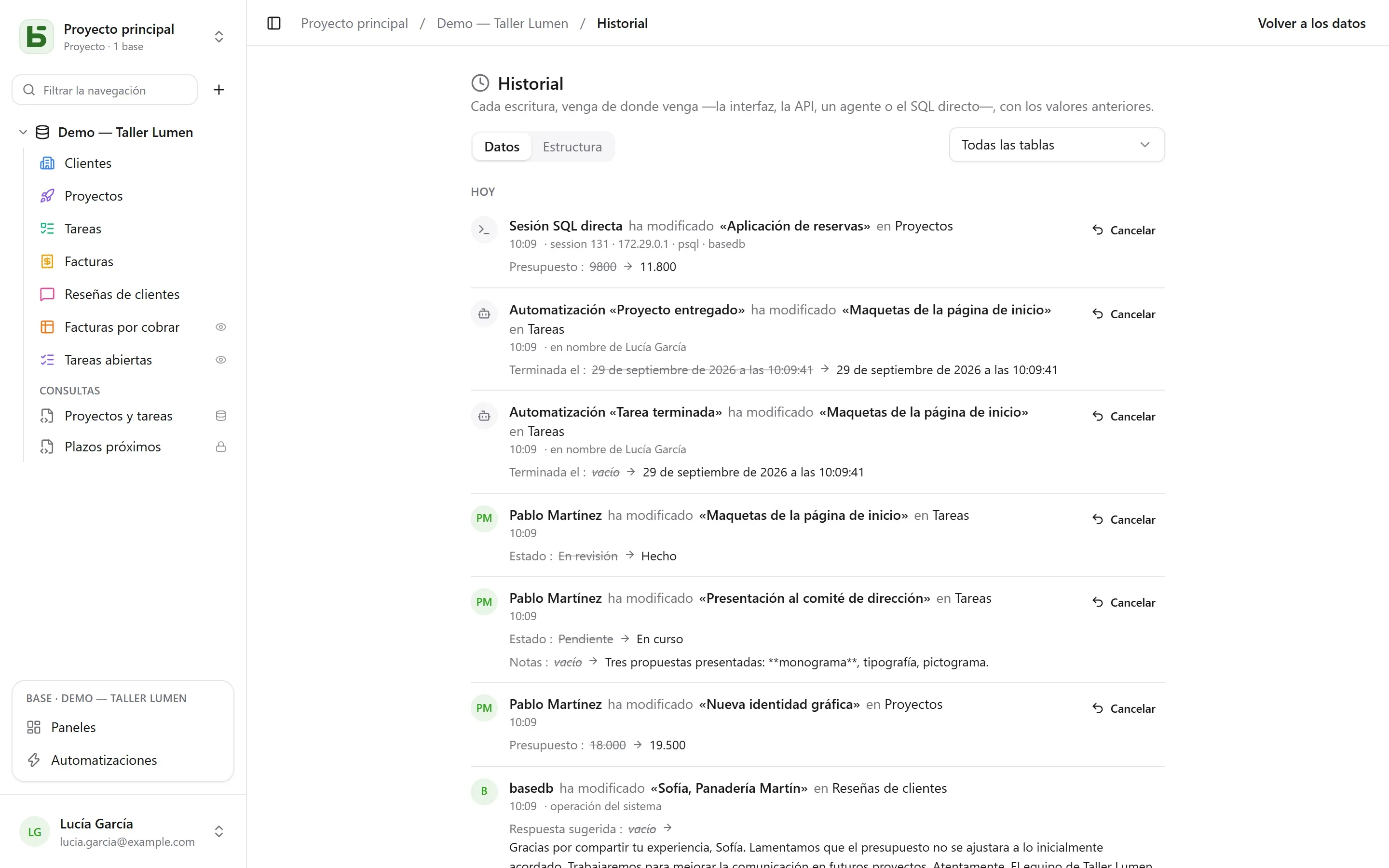Image resolution: width=1389 pixels, height=868 pixels.
Task: Switch to the Estructura tab
Action: click(572, 147)
